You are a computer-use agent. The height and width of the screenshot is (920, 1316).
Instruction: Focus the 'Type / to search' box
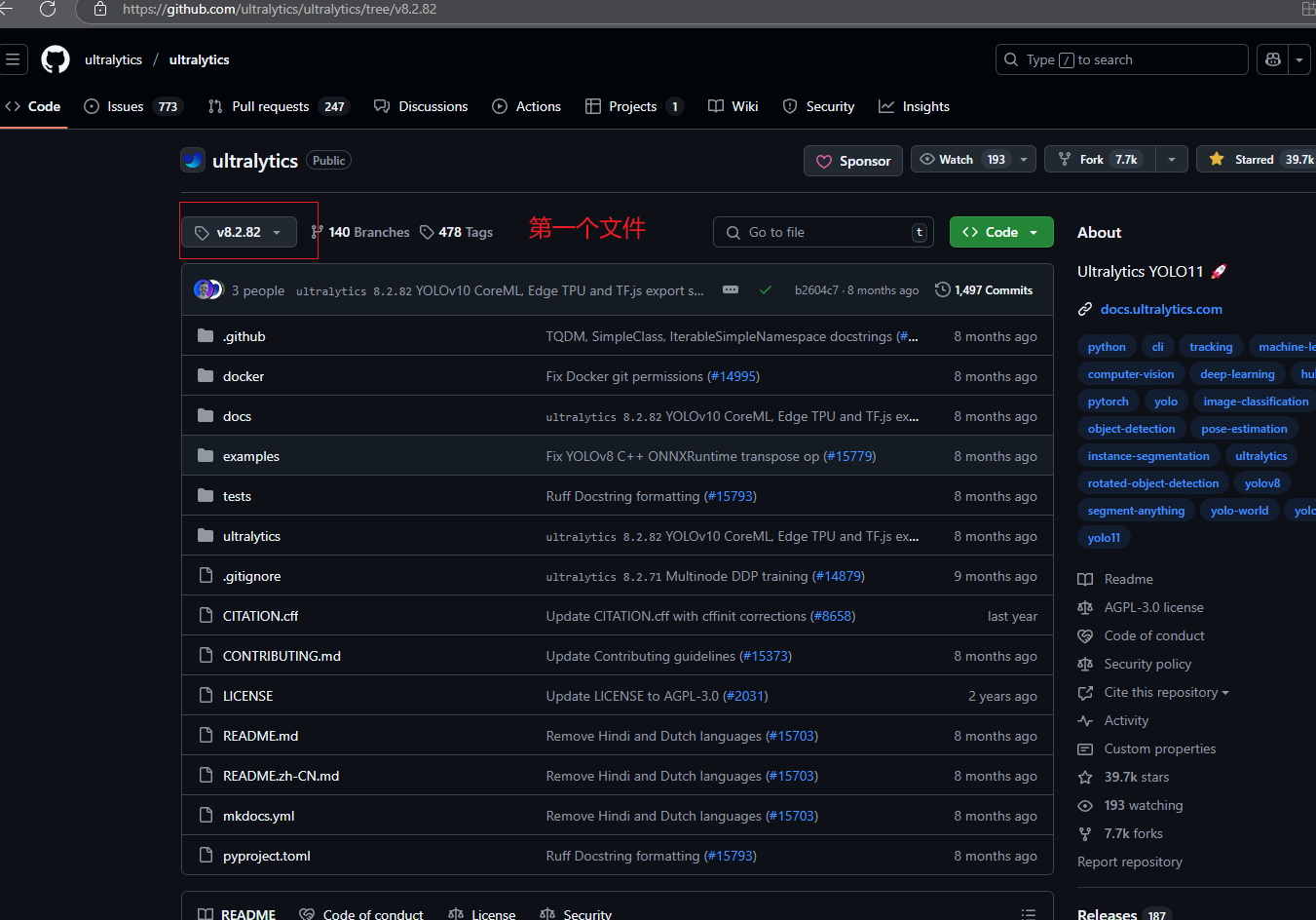(x=1121, y=59)
